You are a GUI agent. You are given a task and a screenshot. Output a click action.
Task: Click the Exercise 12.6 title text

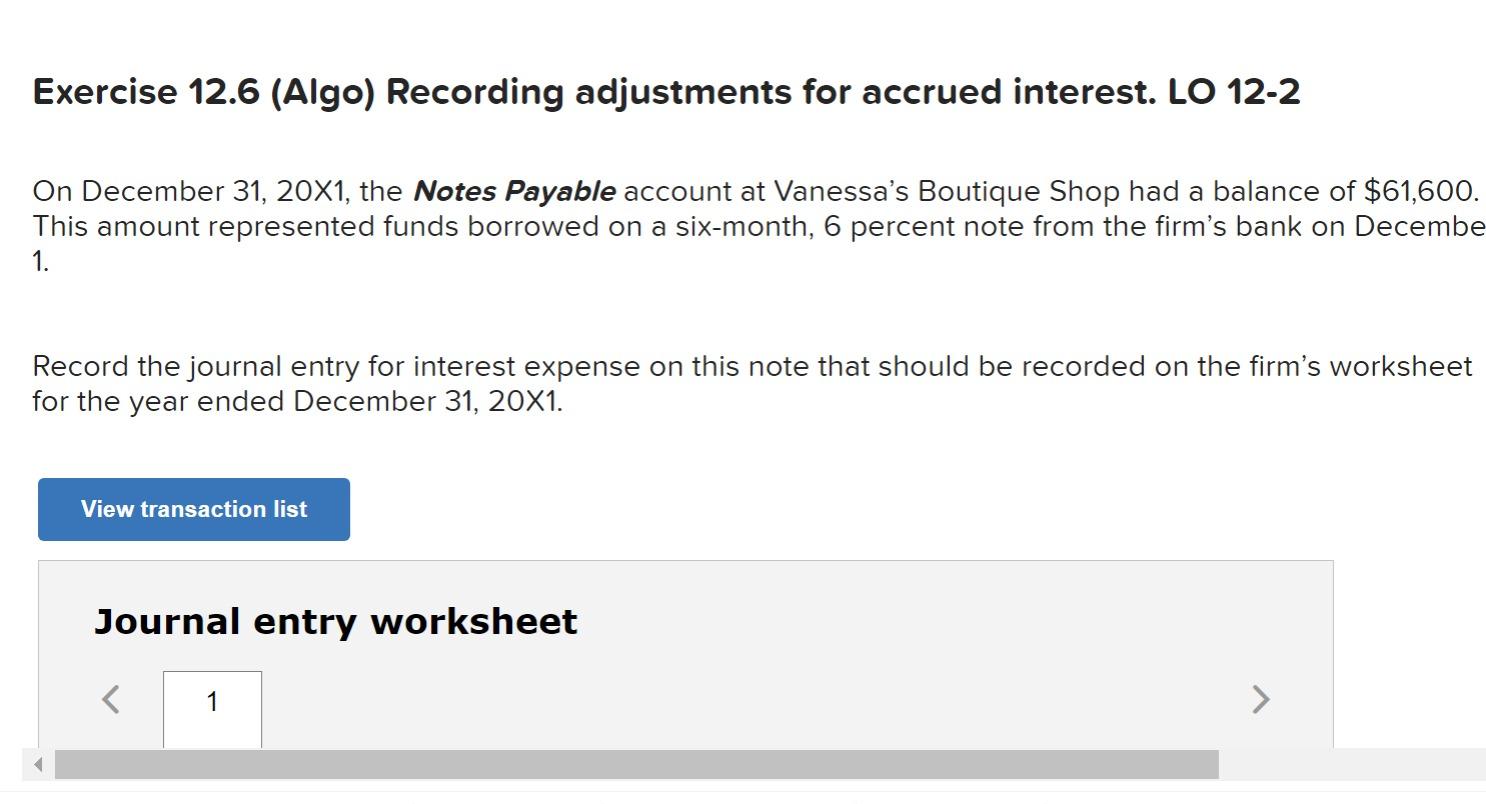666,92
